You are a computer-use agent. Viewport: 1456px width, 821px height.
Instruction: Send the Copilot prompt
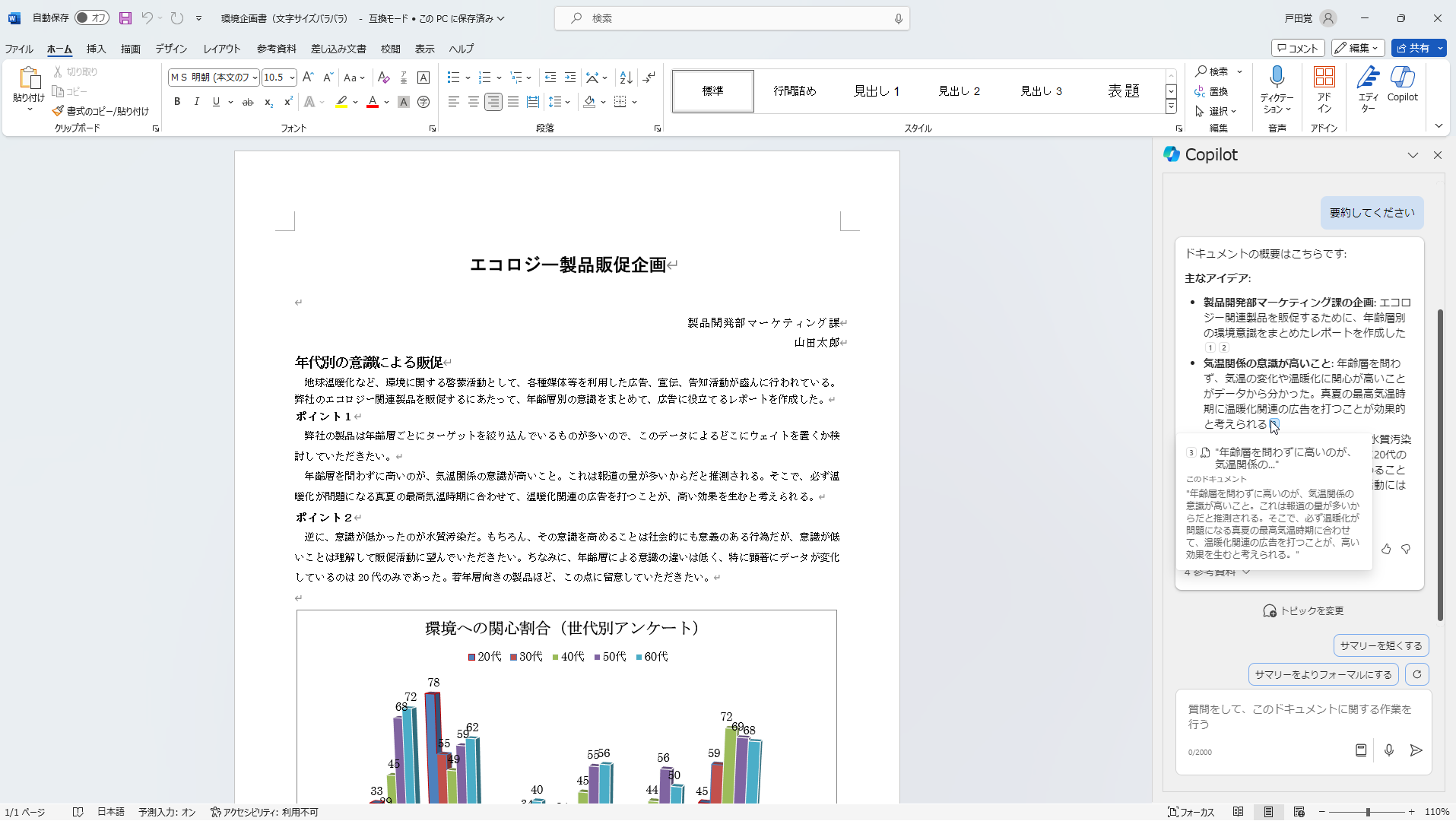1416,750
